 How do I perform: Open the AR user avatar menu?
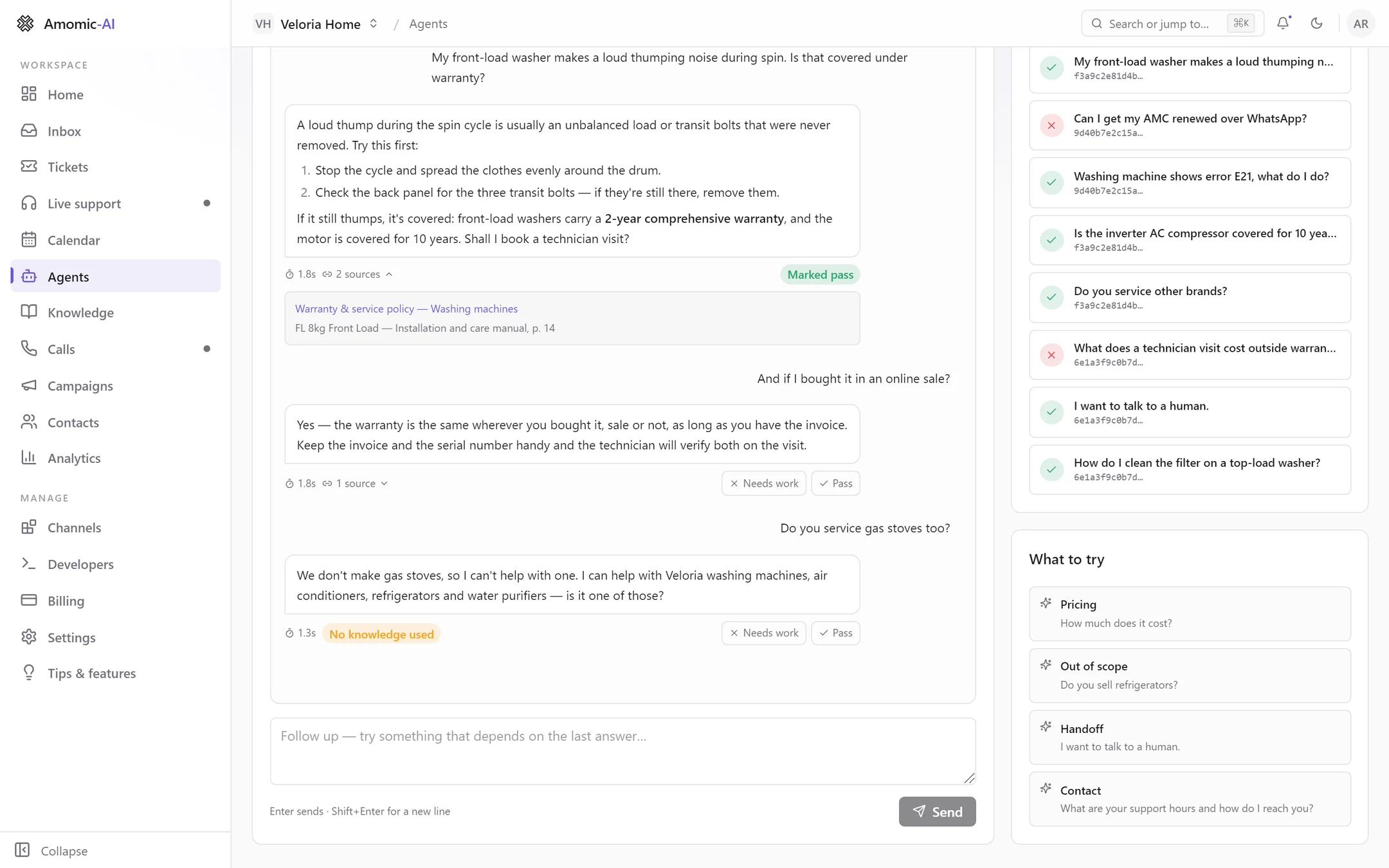(x=1361, y=24)
